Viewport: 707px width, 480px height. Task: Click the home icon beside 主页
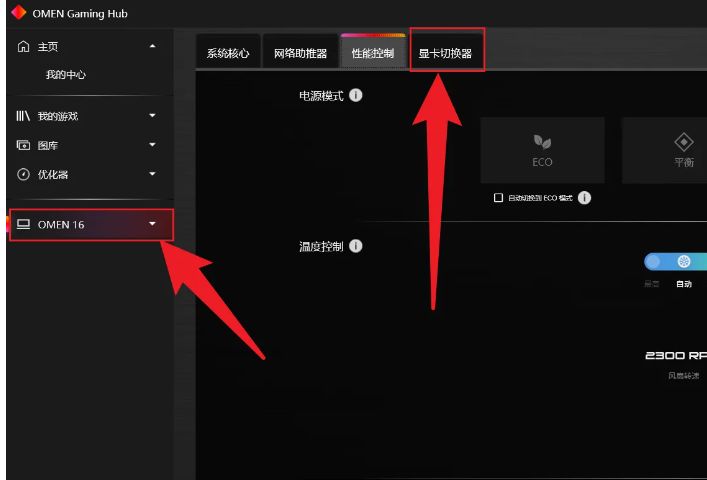click(23, 46)
